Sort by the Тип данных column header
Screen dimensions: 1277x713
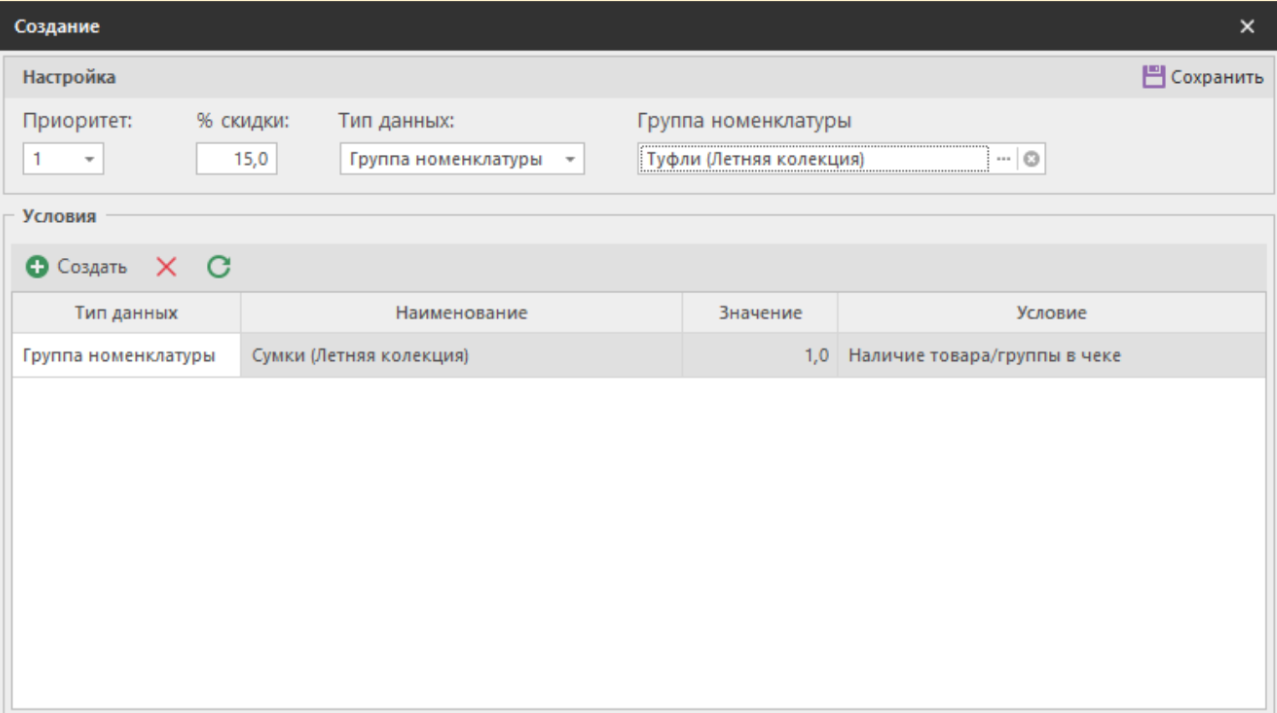(x=126, y=313)
